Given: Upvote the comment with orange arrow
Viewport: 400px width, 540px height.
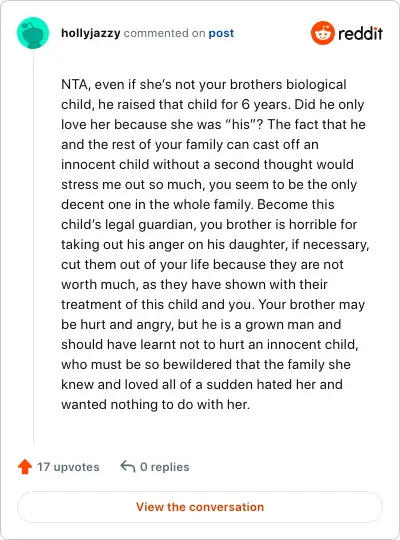Looking at the screenshot, I should click(x=25, y=467).
